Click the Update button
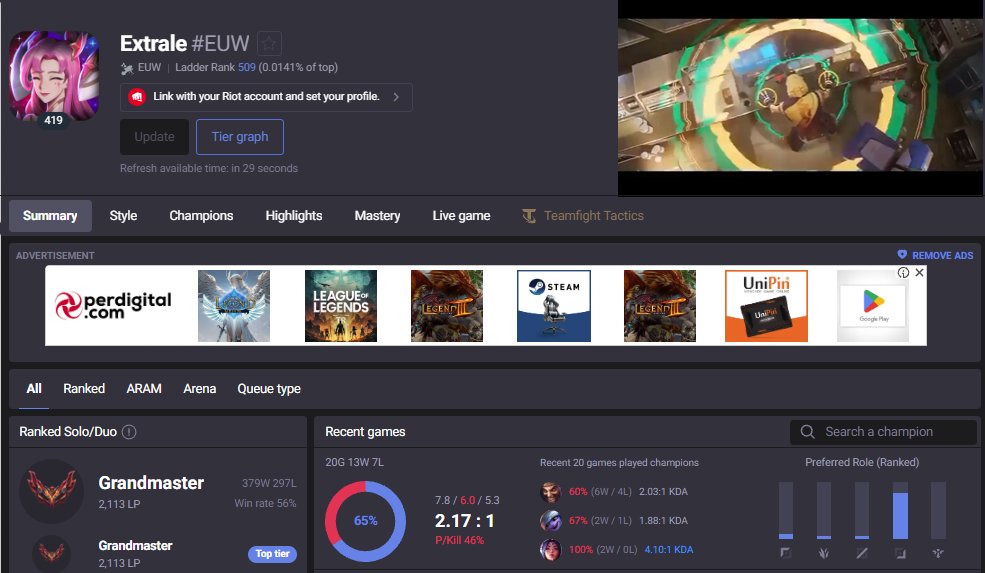This screenshot has height=573, width=985. pos(155,136)
